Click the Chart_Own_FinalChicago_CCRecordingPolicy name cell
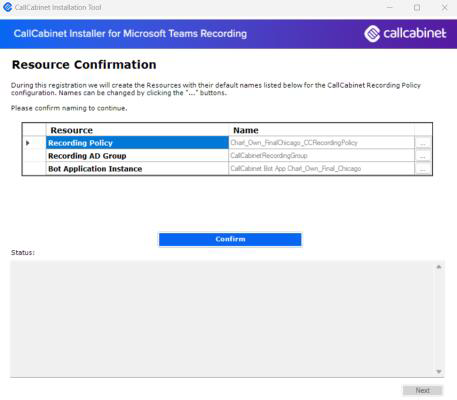The image size is (457, 400). (x=322, y=143)
